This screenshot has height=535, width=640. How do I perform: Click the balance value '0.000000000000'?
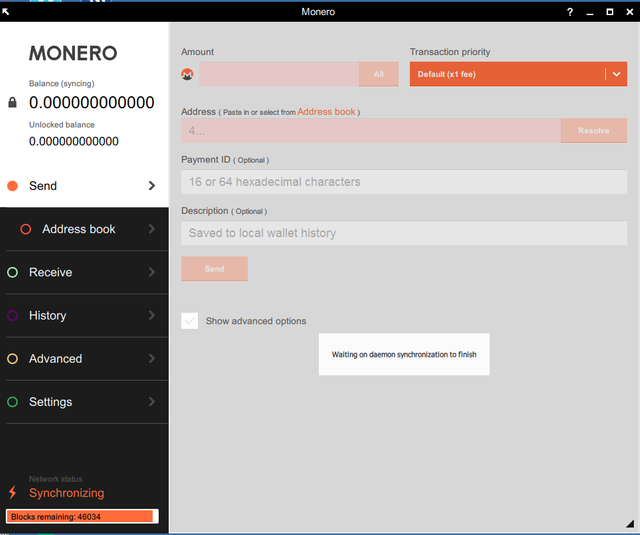[x=91, y=102]
